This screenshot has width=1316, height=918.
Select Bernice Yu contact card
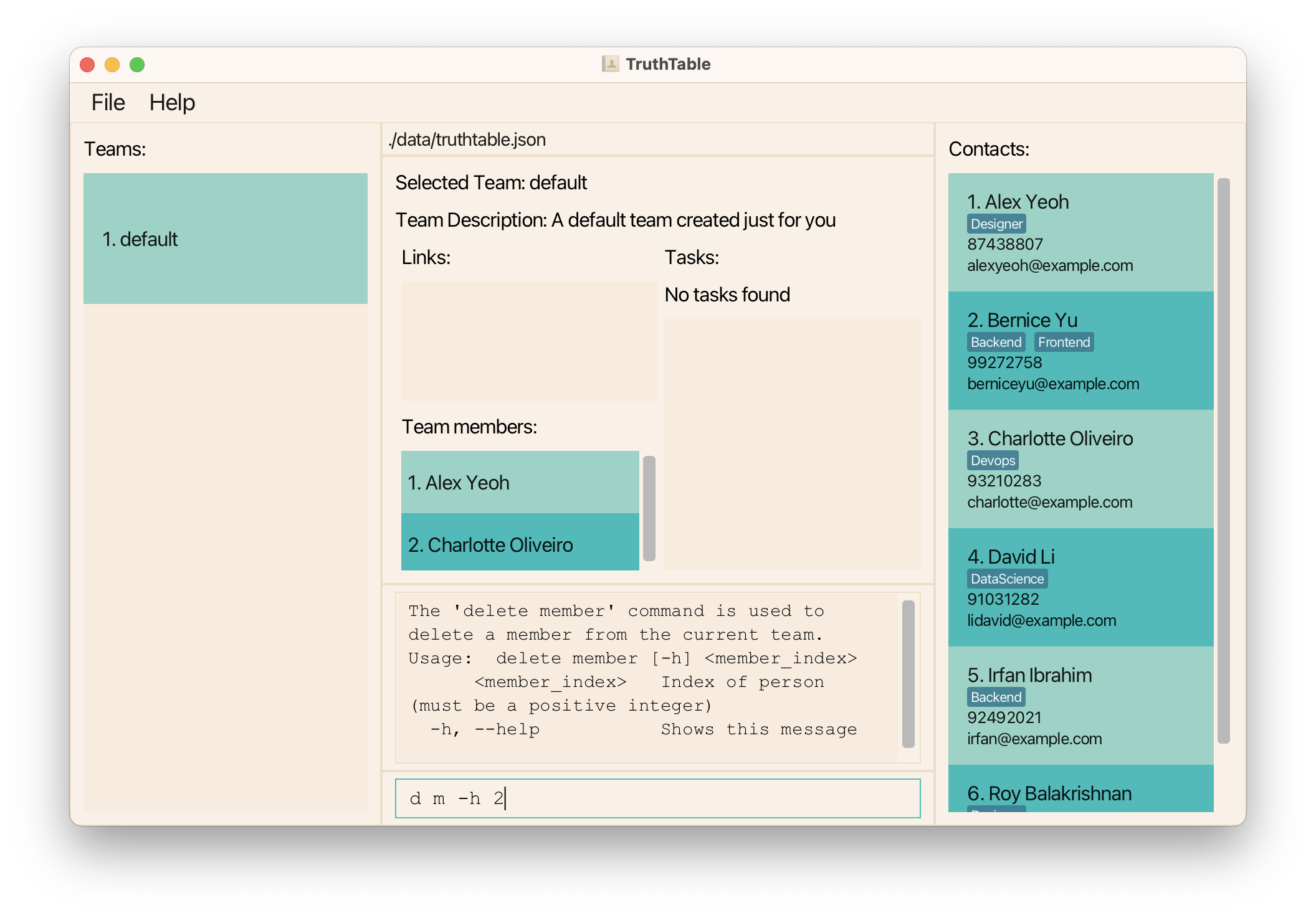point(1080,351)
